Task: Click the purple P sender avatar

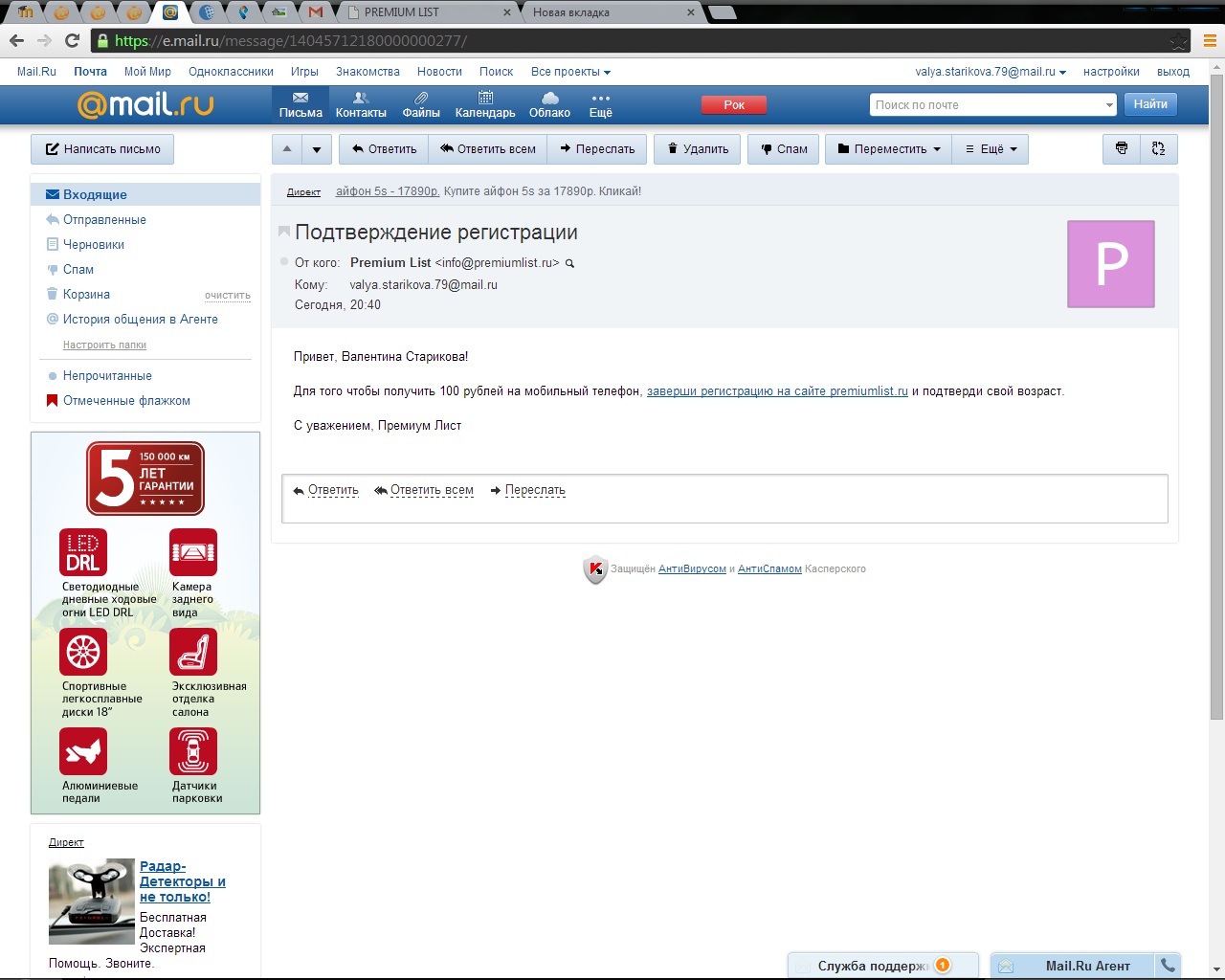Action: click(x=1111, y=264)
